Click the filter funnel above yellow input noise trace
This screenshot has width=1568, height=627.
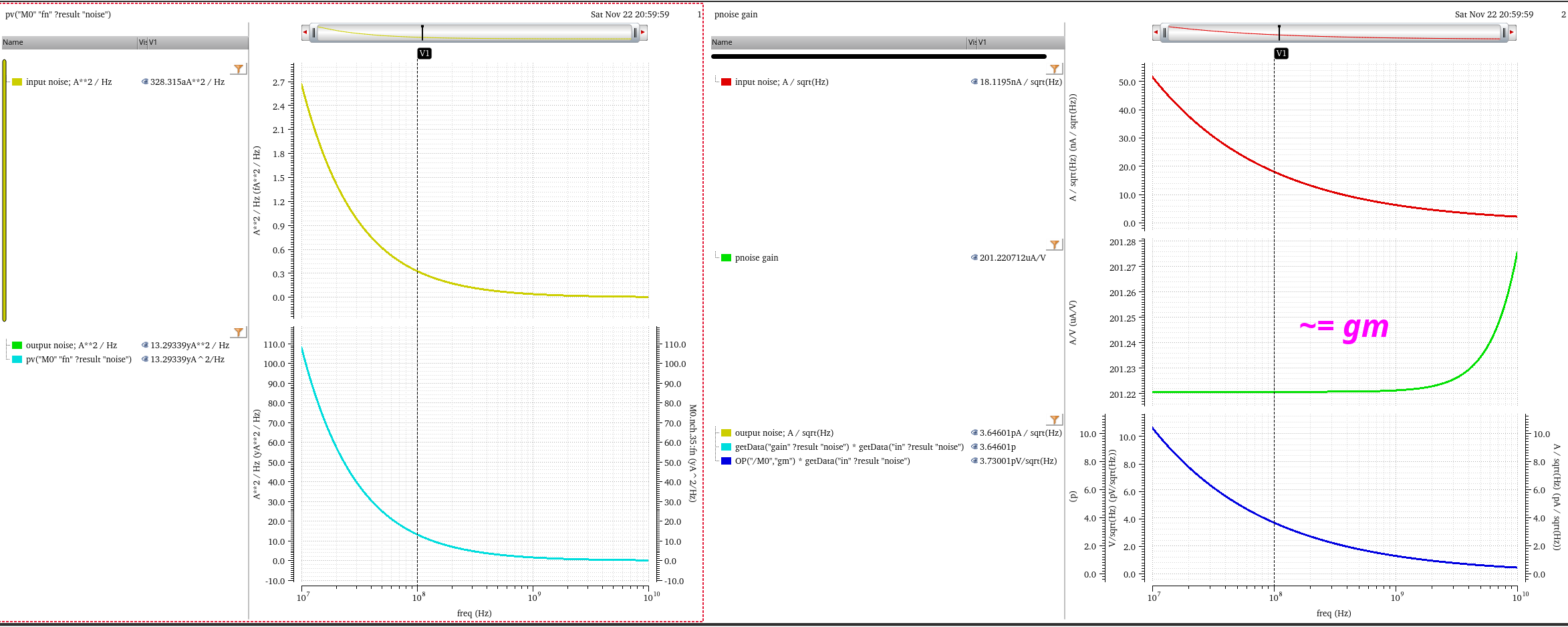[x=239, y=69]
